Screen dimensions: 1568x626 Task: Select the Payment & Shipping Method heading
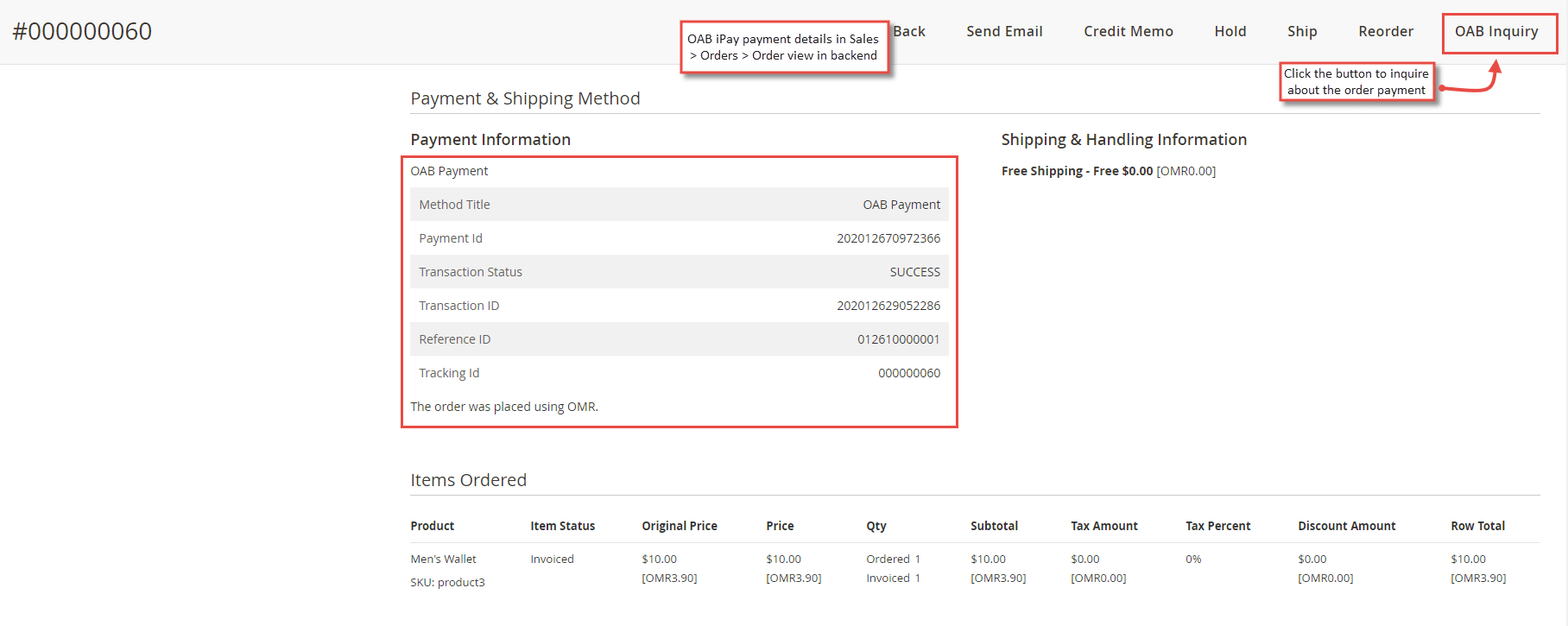(x=525, y=98)
